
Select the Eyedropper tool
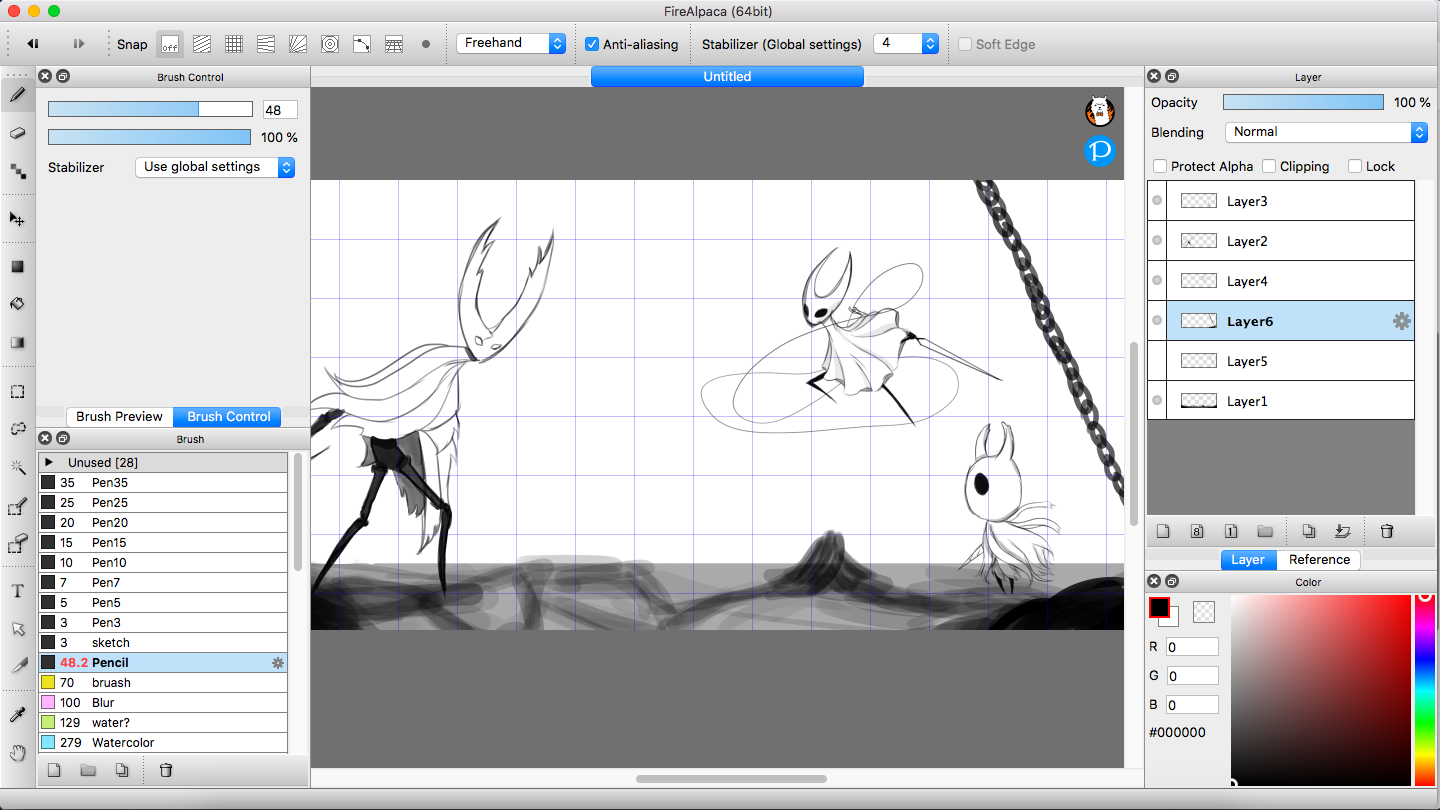[17, 715]
